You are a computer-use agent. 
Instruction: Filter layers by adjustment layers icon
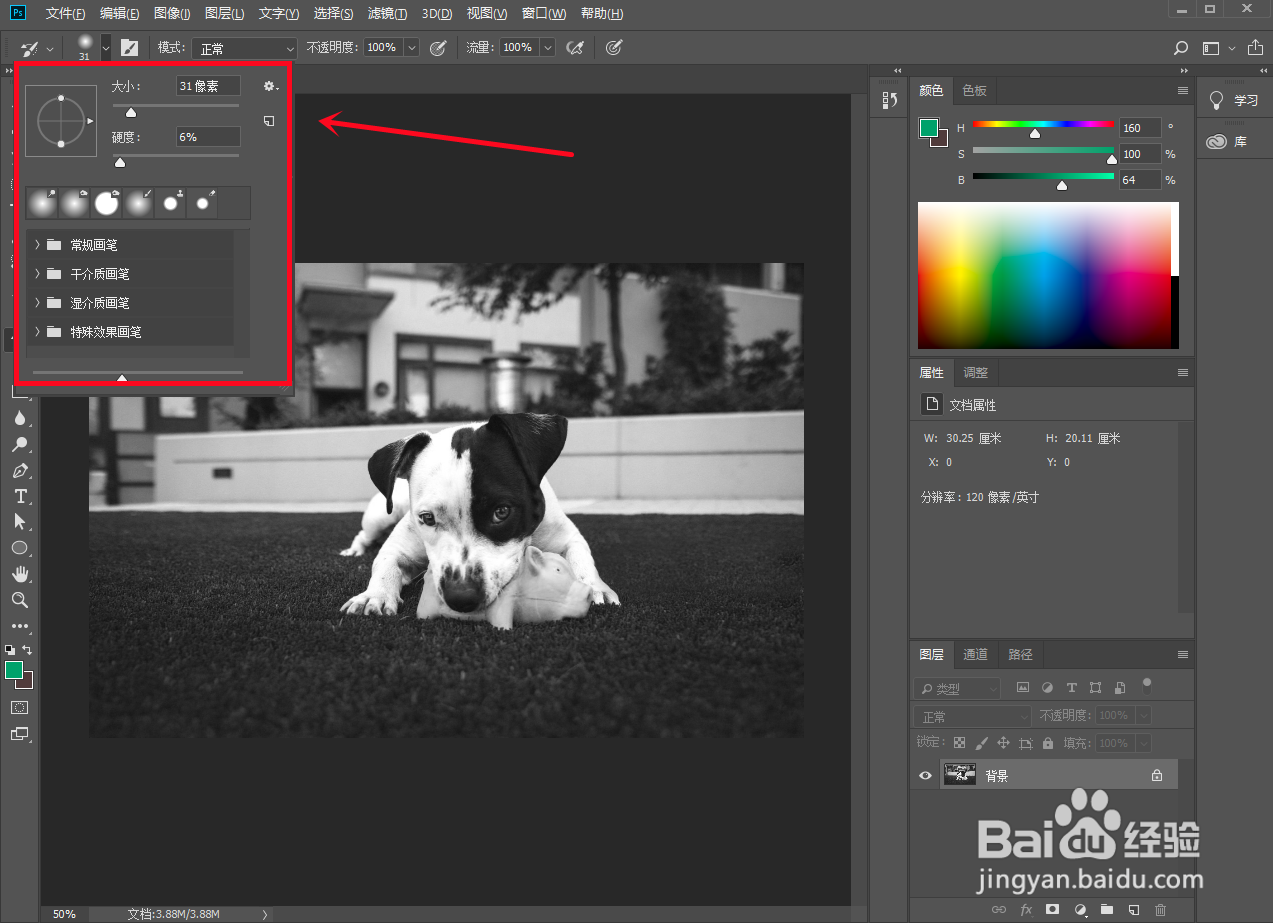pyautogui.click(x=1047, y=688)
